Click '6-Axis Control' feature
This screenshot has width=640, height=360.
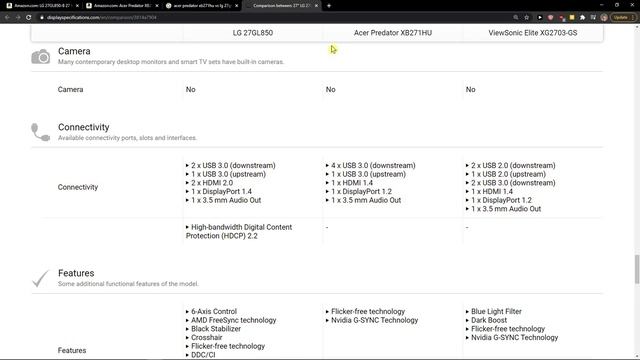(x=214, y=311)
